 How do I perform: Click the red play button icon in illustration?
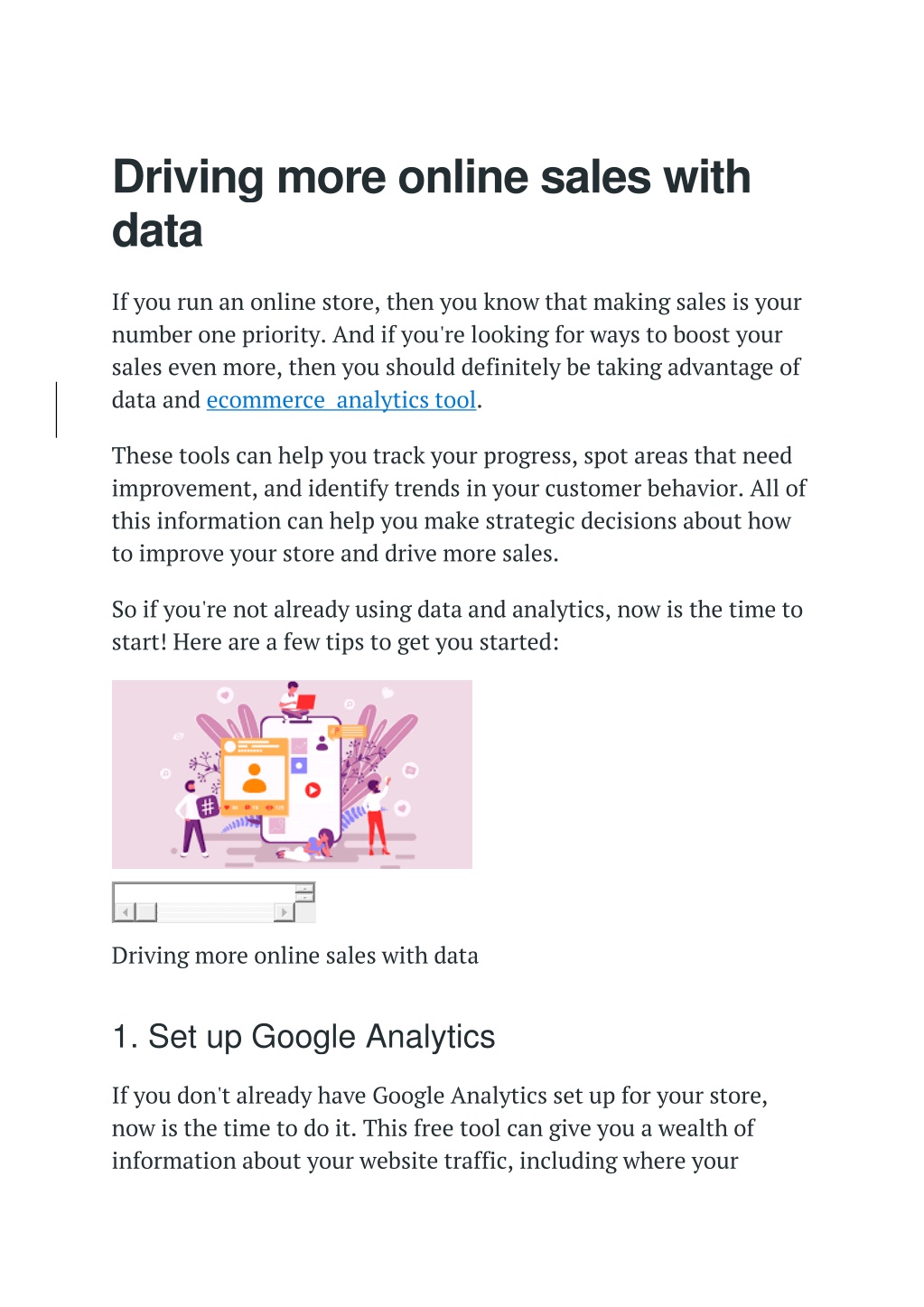point(313,789)
